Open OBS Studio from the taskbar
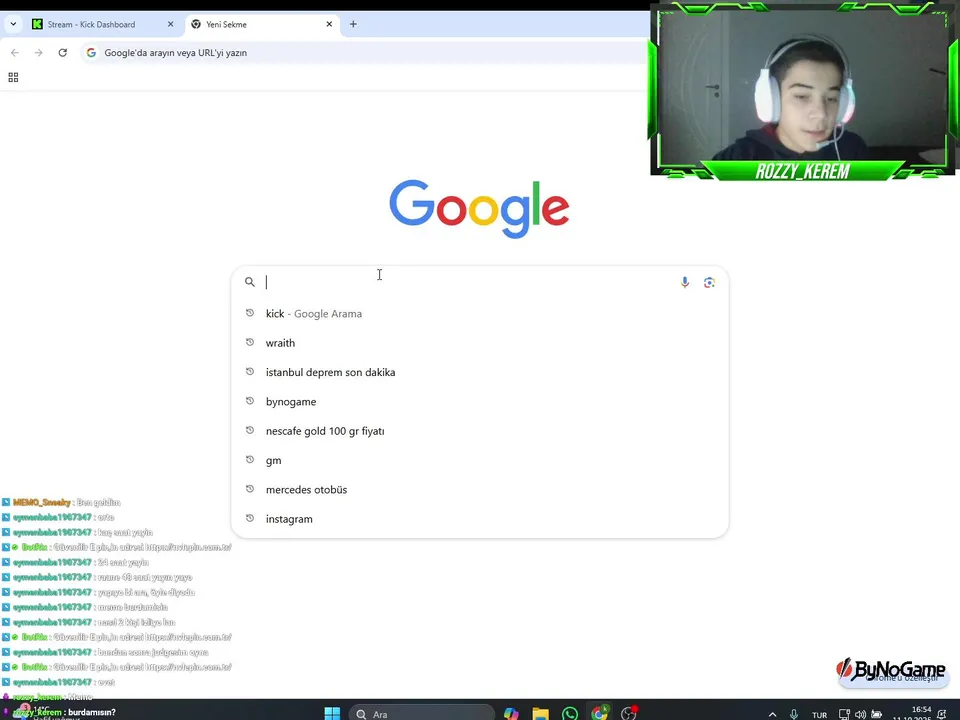The image size is (960, 720). (x=629, y=713)
